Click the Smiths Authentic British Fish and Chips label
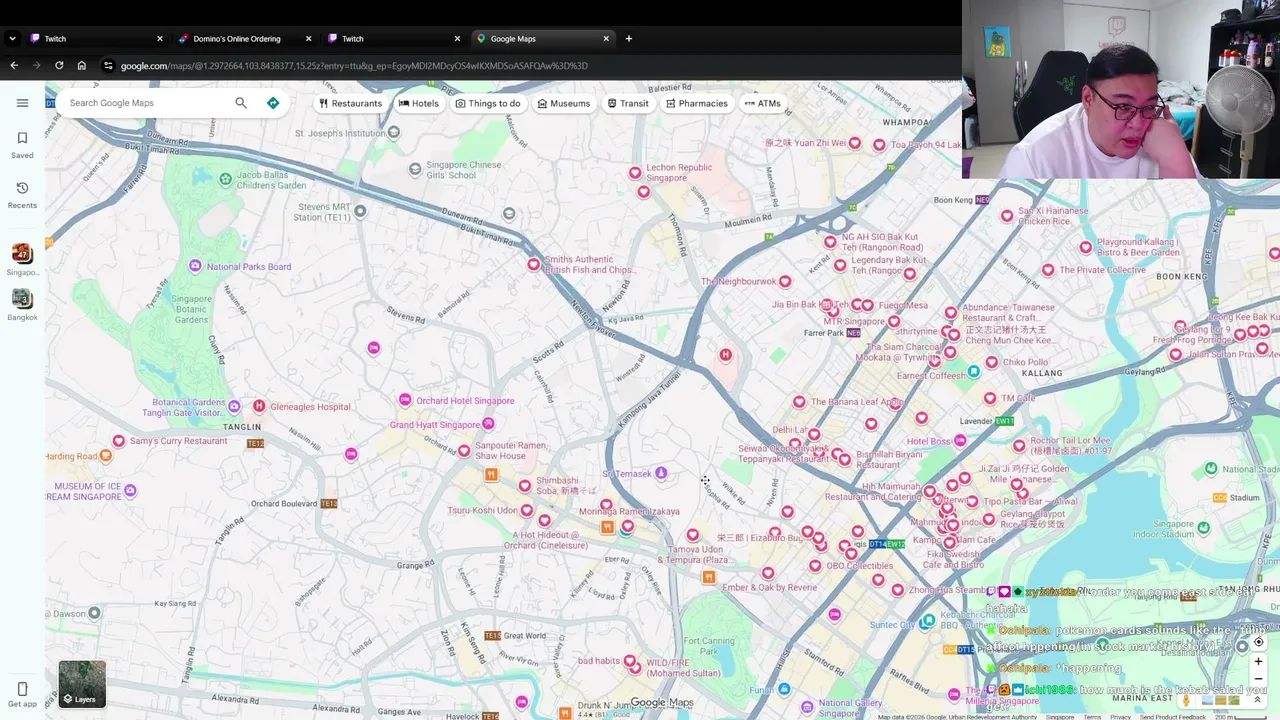Screen dimensions: 1280x720 click(589, 265)
